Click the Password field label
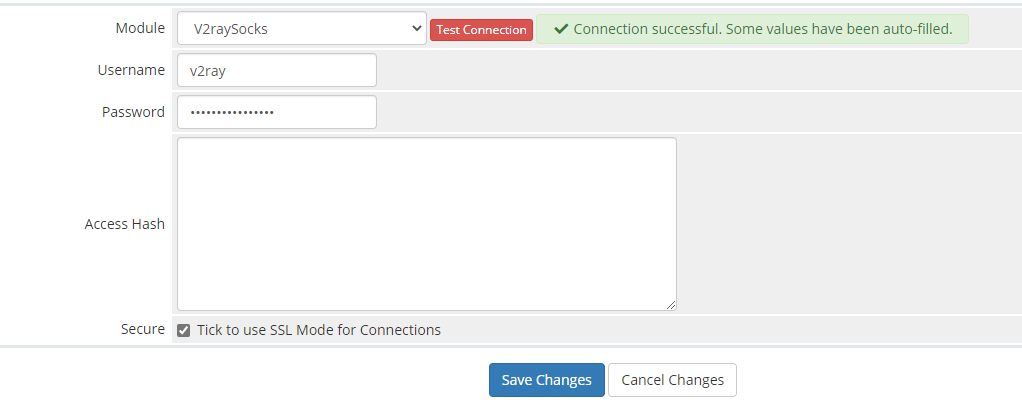Image resolution: width=1022 pixels, height=411 pixels. [x=133, y=112]
